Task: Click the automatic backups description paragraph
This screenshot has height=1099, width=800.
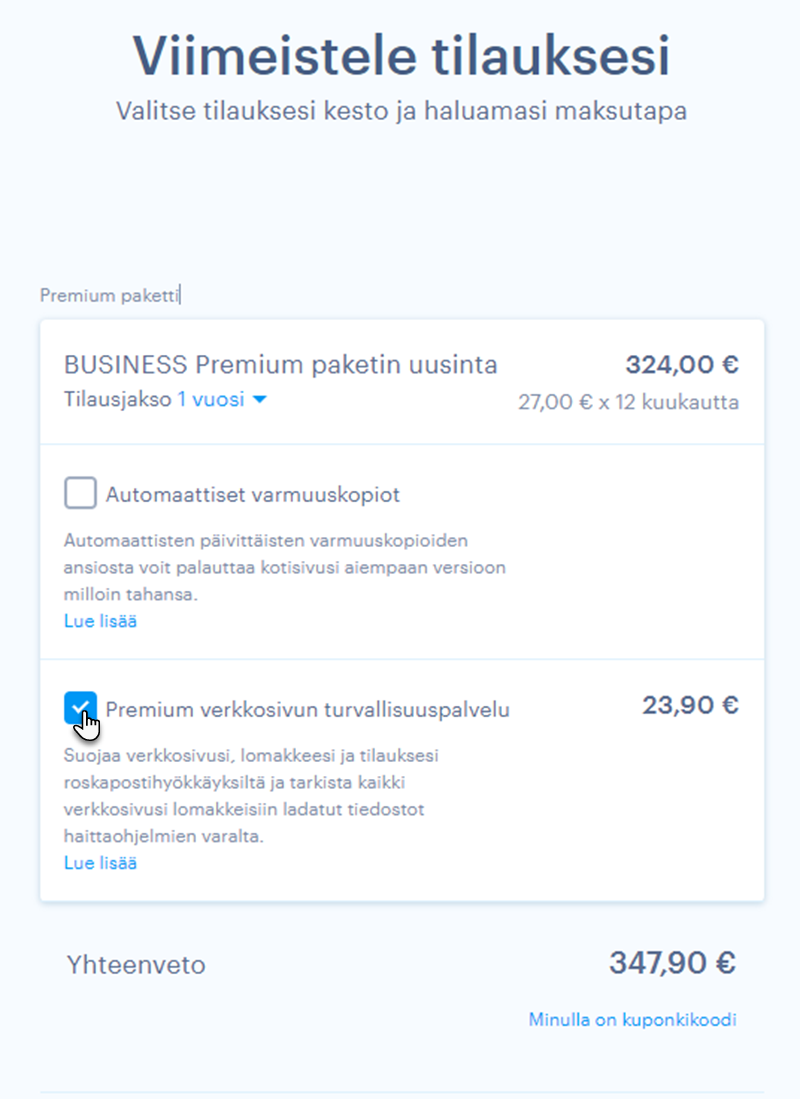Action: (284, 568)
